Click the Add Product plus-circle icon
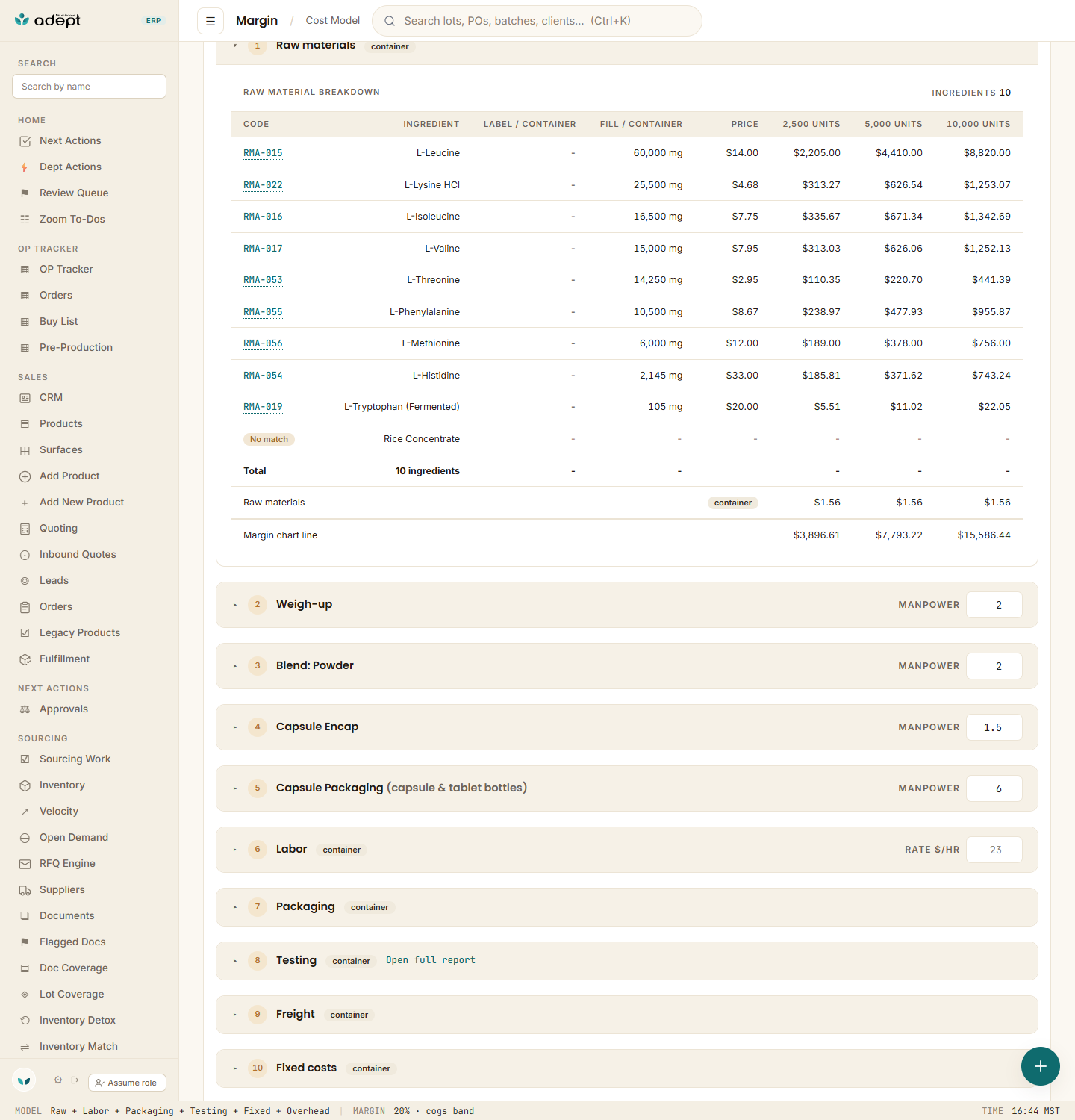Screen dimensions: 1075x1120 (25, 476)
